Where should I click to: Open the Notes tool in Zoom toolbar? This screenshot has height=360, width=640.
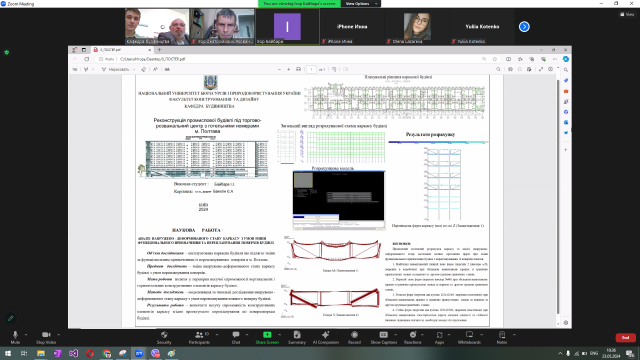[502, 337]
